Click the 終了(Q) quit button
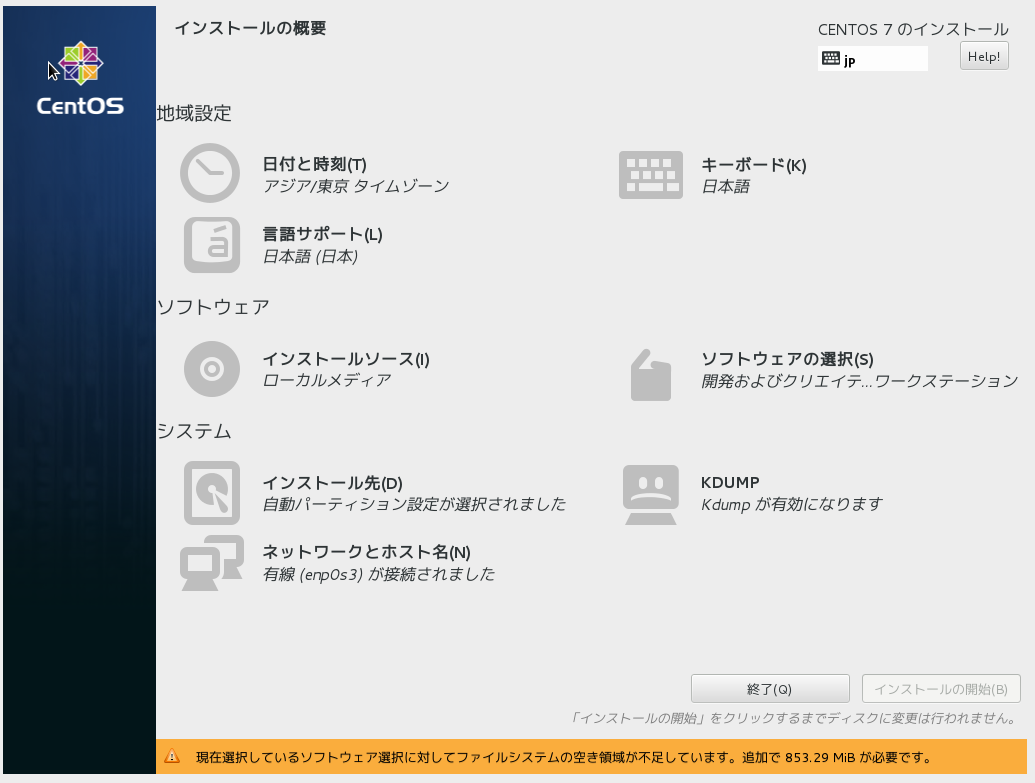The width and height of the screenshot is (1035, 783). [769, 688]
